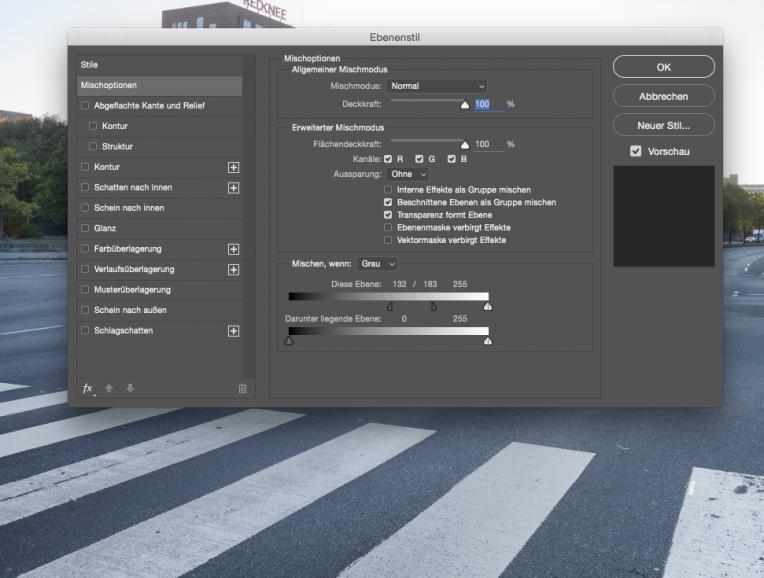Select Schatten nach innen list entry
This screenshot has width=764, height=578.
click(159, 188)
